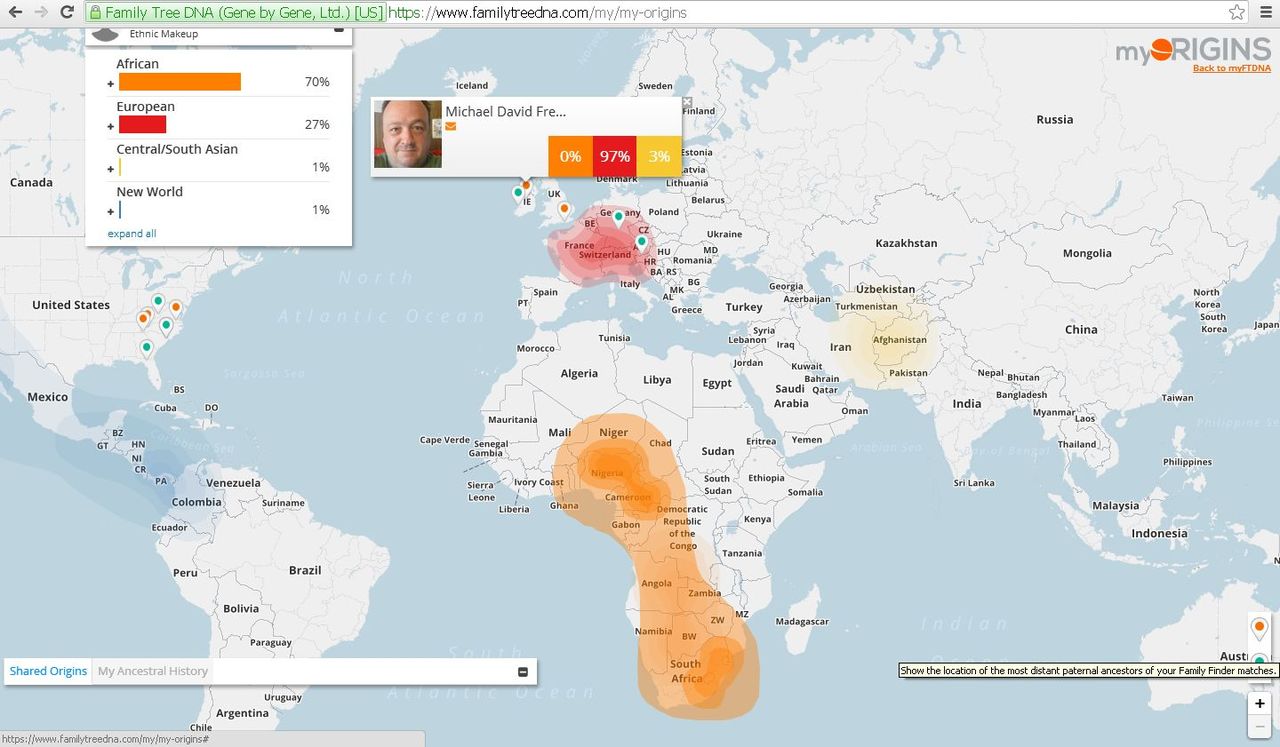Click the orange 0% box in popup

pos(570,157)
